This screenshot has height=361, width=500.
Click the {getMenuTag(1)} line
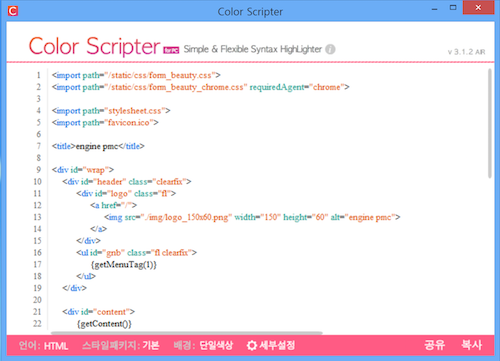(123, 265)
